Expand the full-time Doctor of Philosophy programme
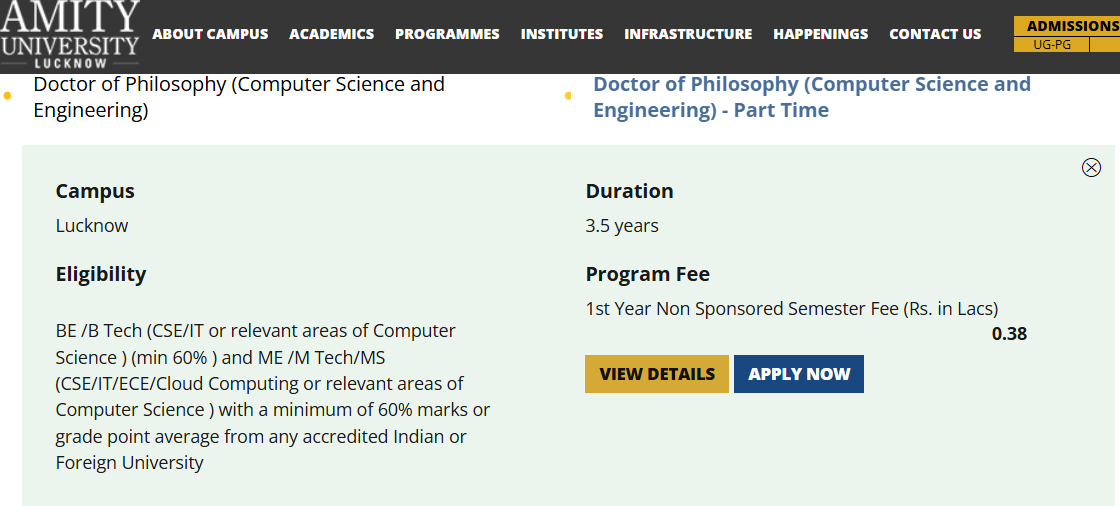This screenshot has height=506, width=1120. coord(238,97)
